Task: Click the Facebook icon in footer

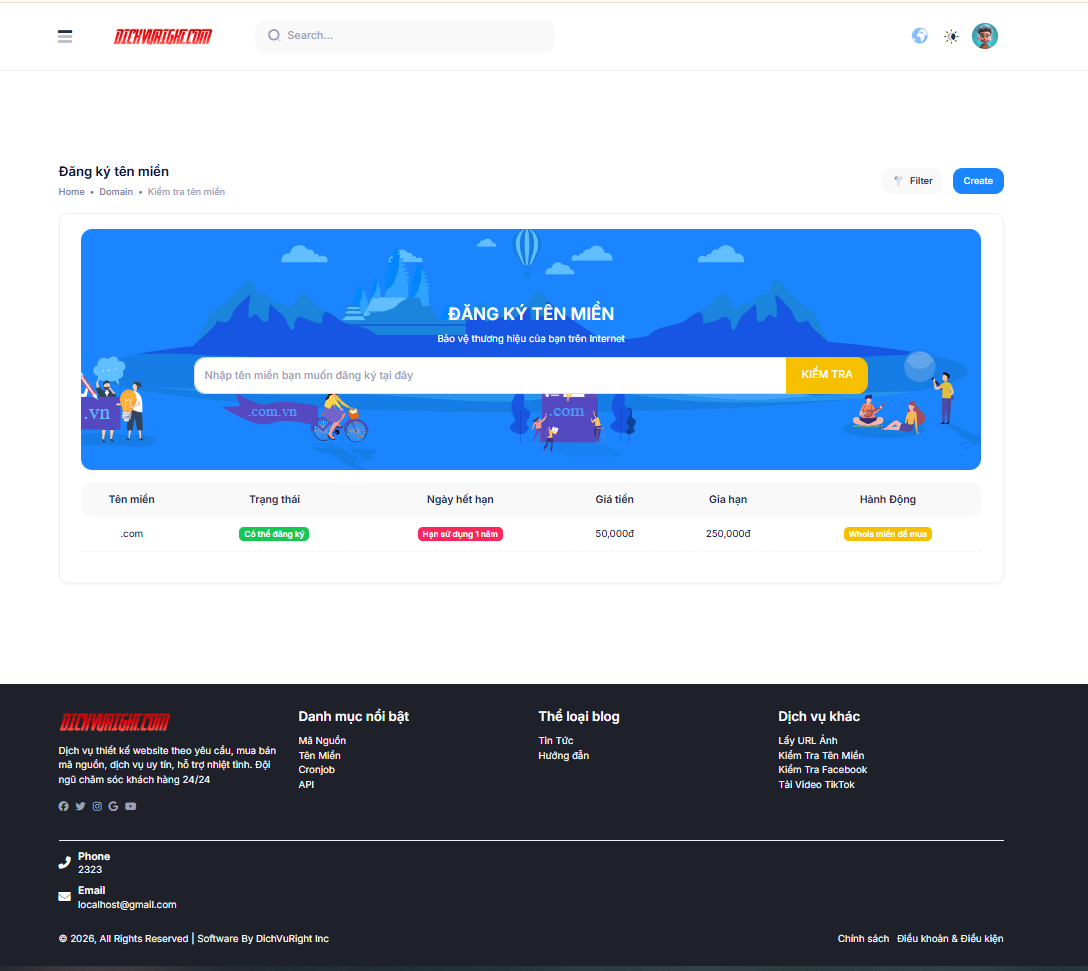Action: coord(64,806)
